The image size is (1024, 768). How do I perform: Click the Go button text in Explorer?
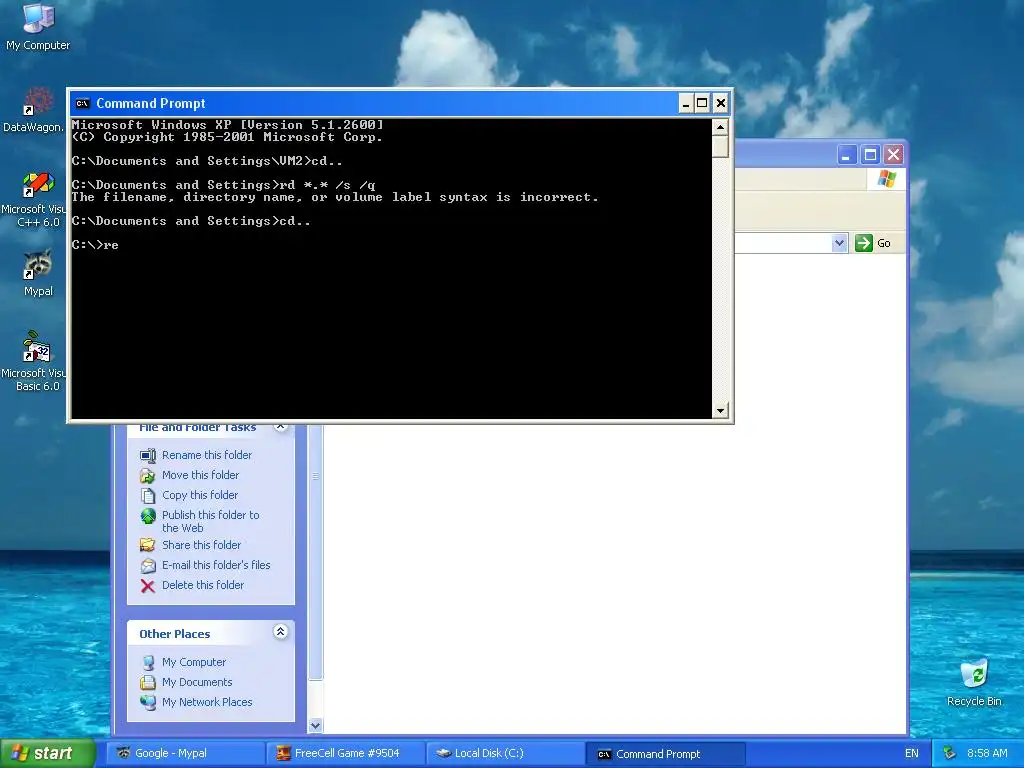(x=884, y=243)
